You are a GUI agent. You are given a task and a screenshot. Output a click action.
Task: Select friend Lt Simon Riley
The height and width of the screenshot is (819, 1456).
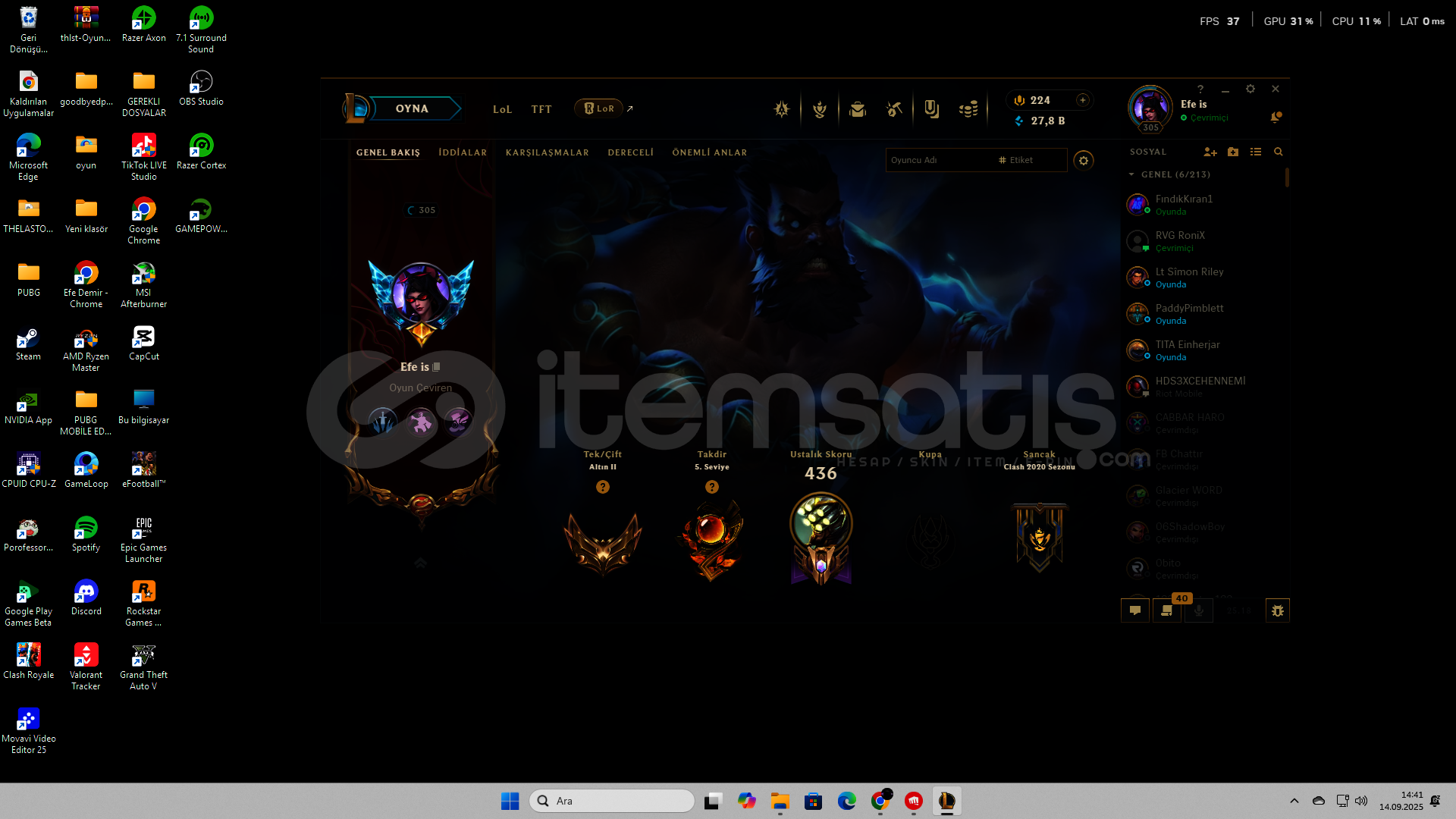[1204, 278]
